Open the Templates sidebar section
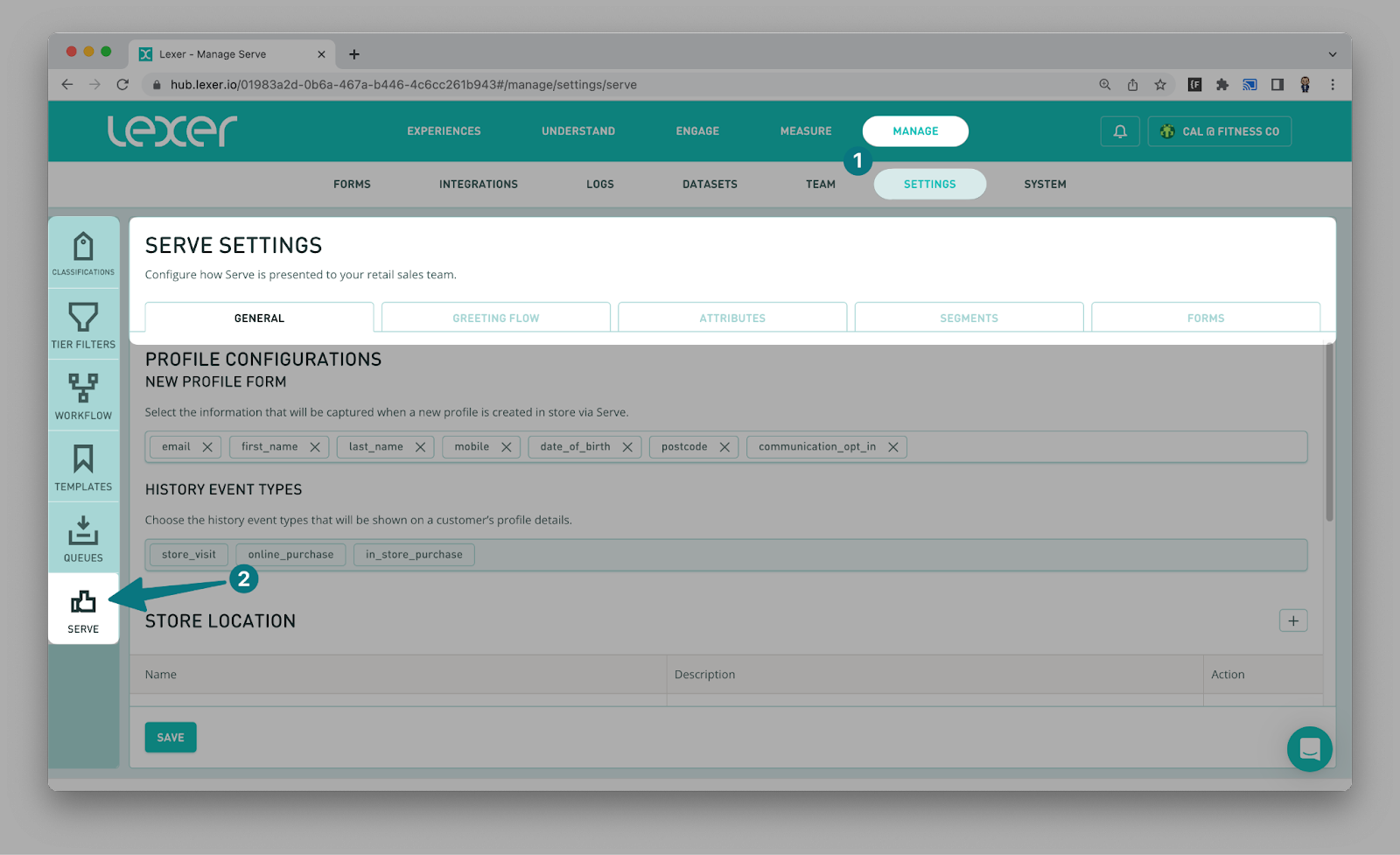 (83, 466)
